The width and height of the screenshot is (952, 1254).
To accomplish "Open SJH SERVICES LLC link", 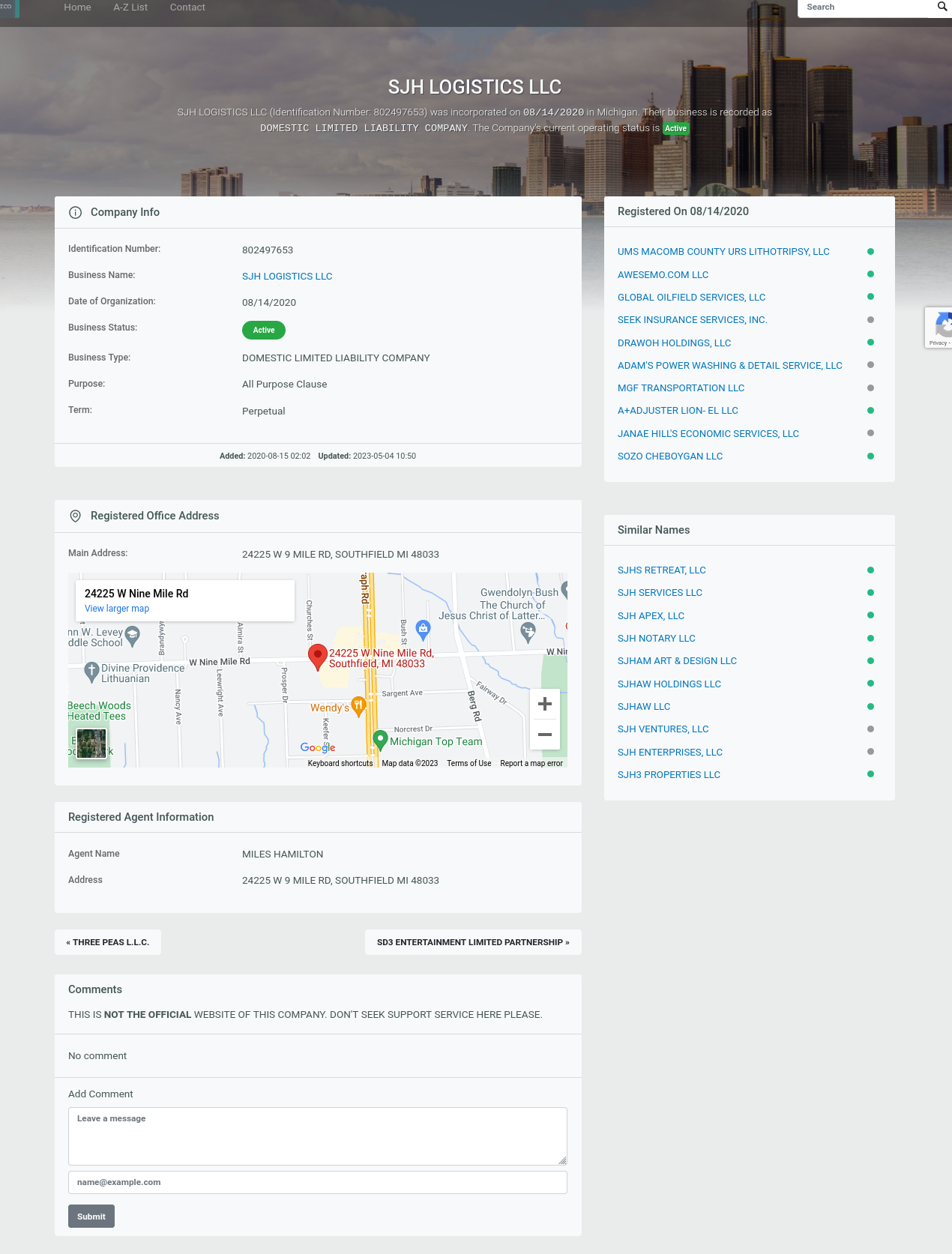I will coord(660,593).
